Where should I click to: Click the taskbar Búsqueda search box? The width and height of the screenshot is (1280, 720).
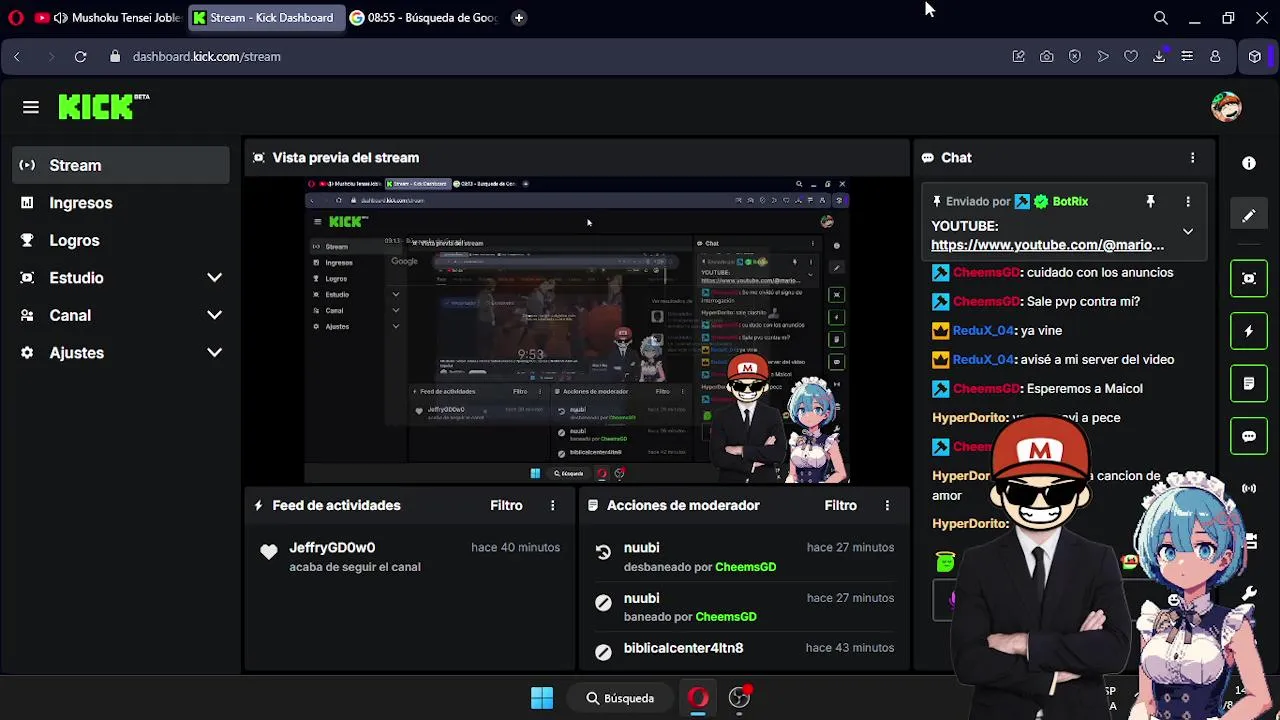(621, 698)
